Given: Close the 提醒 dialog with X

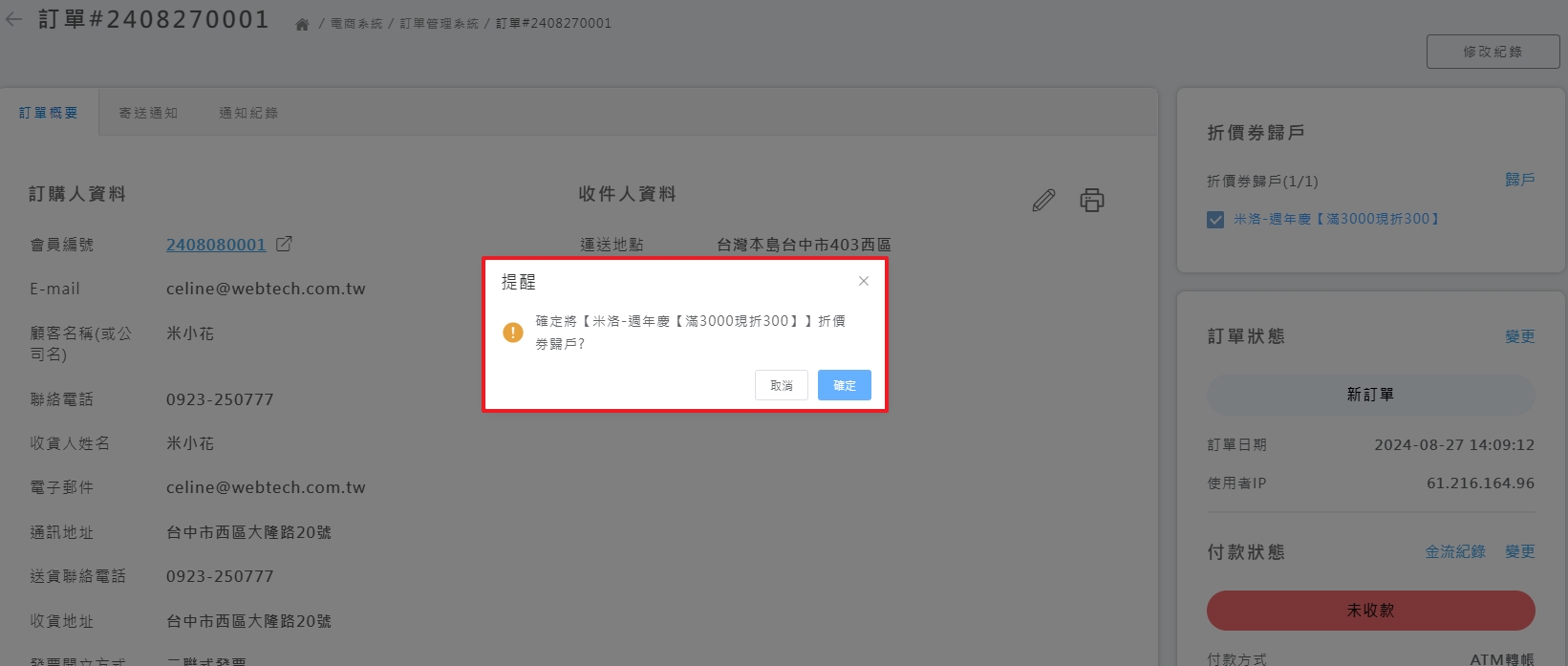Looking at the screenshot, I should pyautogui.click(x=863, y=281).
